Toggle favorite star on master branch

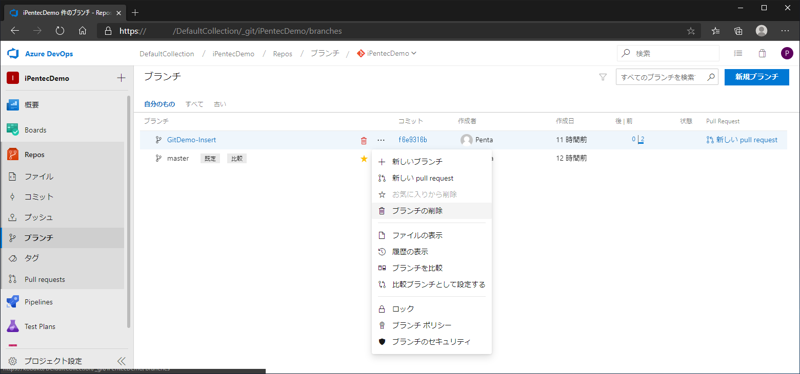pyautogui.click(x=364, y=159)
